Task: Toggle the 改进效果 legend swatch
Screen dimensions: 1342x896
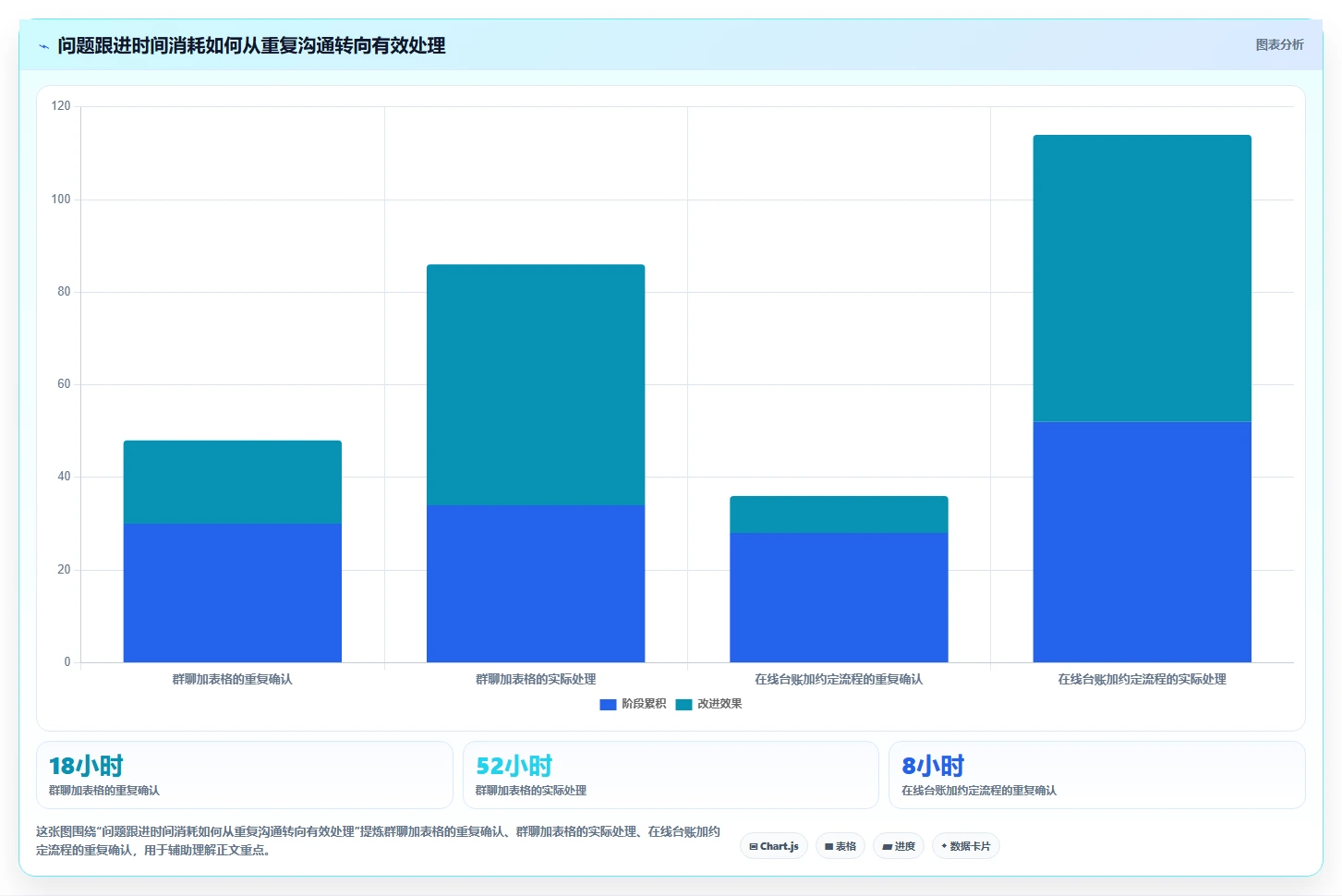Action: 683,704
